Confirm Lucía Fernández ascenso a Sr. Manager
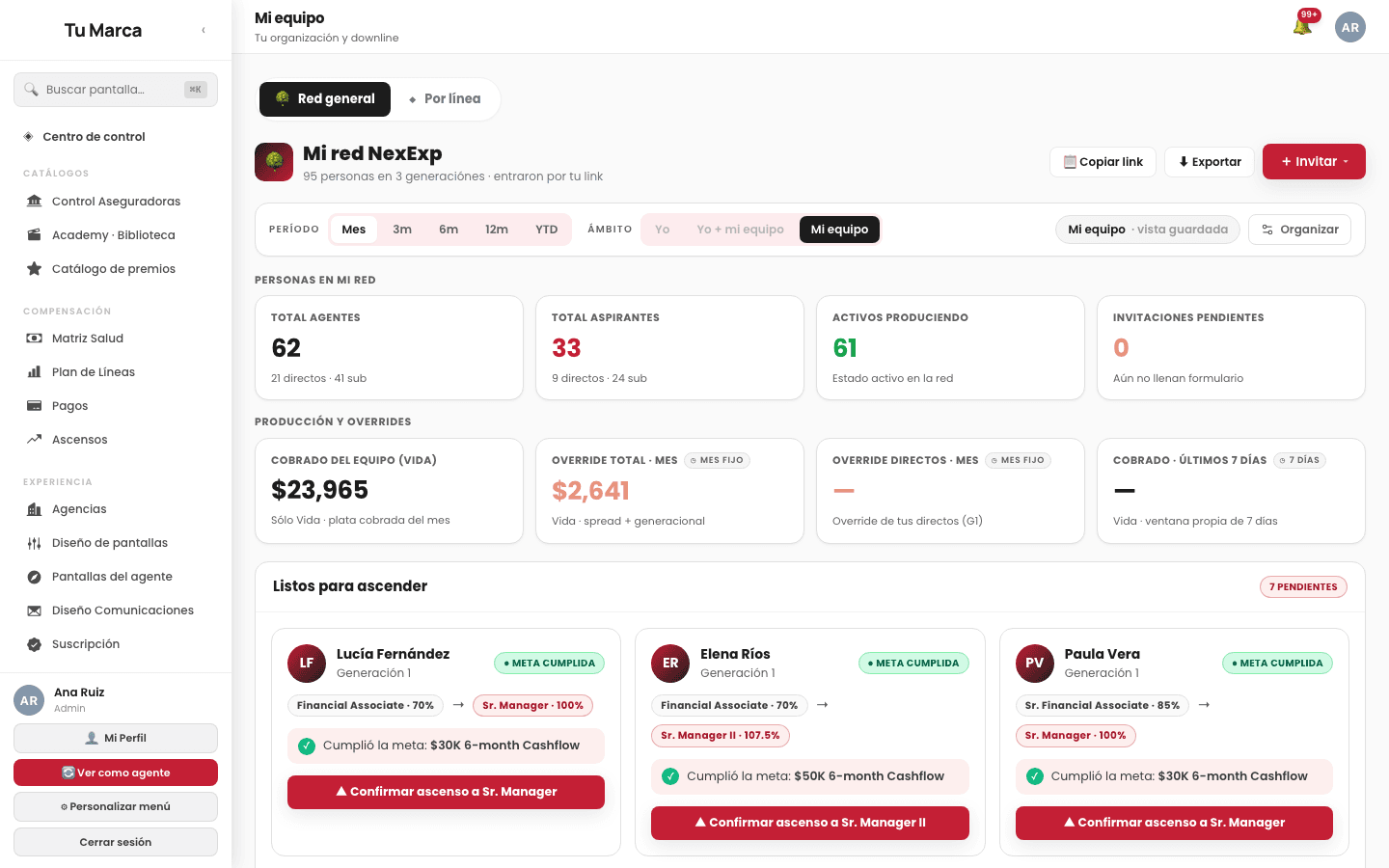 [x=446, y=792]
